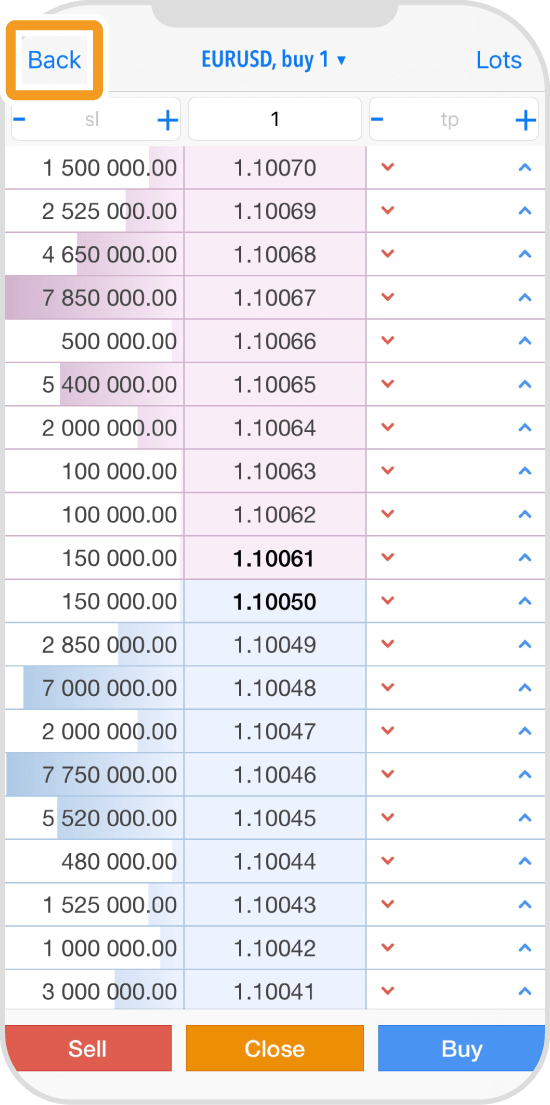
Task: Tap the red down arrow beside 1.10070
Action: click(387, 168)
